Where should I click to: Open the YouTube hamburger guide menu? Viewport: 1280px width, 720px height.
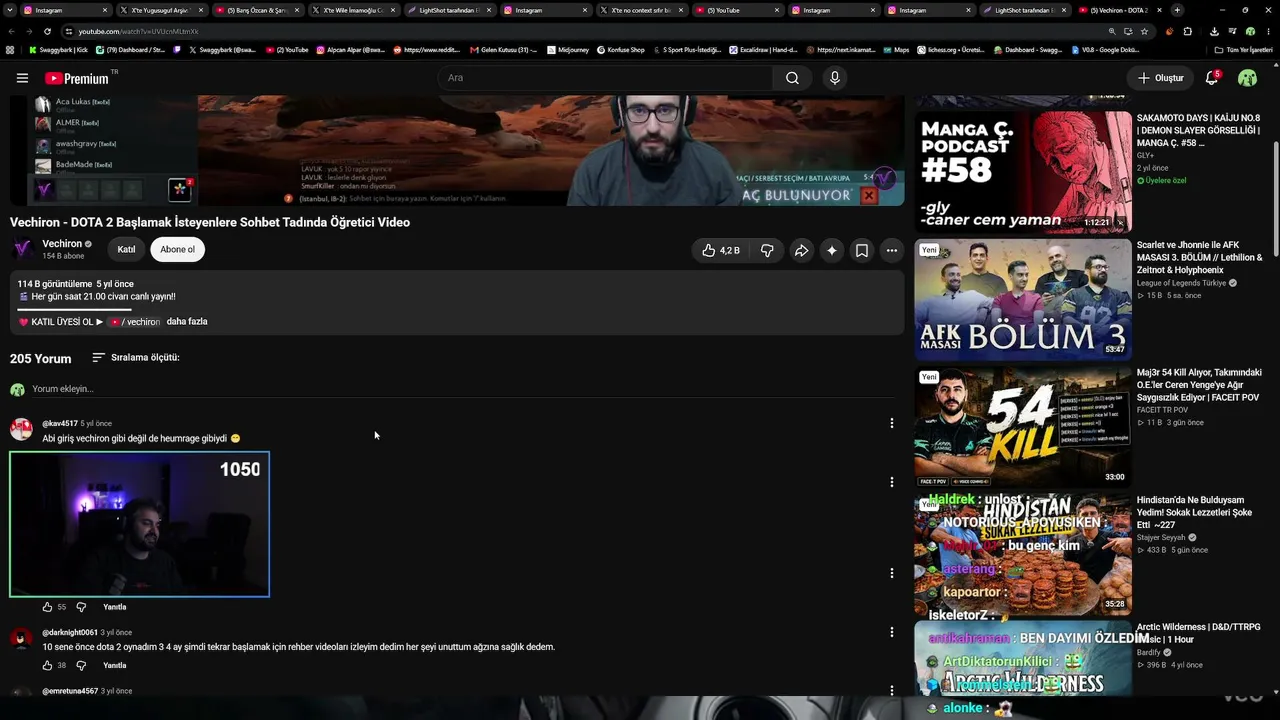click(x=22, y=78)
